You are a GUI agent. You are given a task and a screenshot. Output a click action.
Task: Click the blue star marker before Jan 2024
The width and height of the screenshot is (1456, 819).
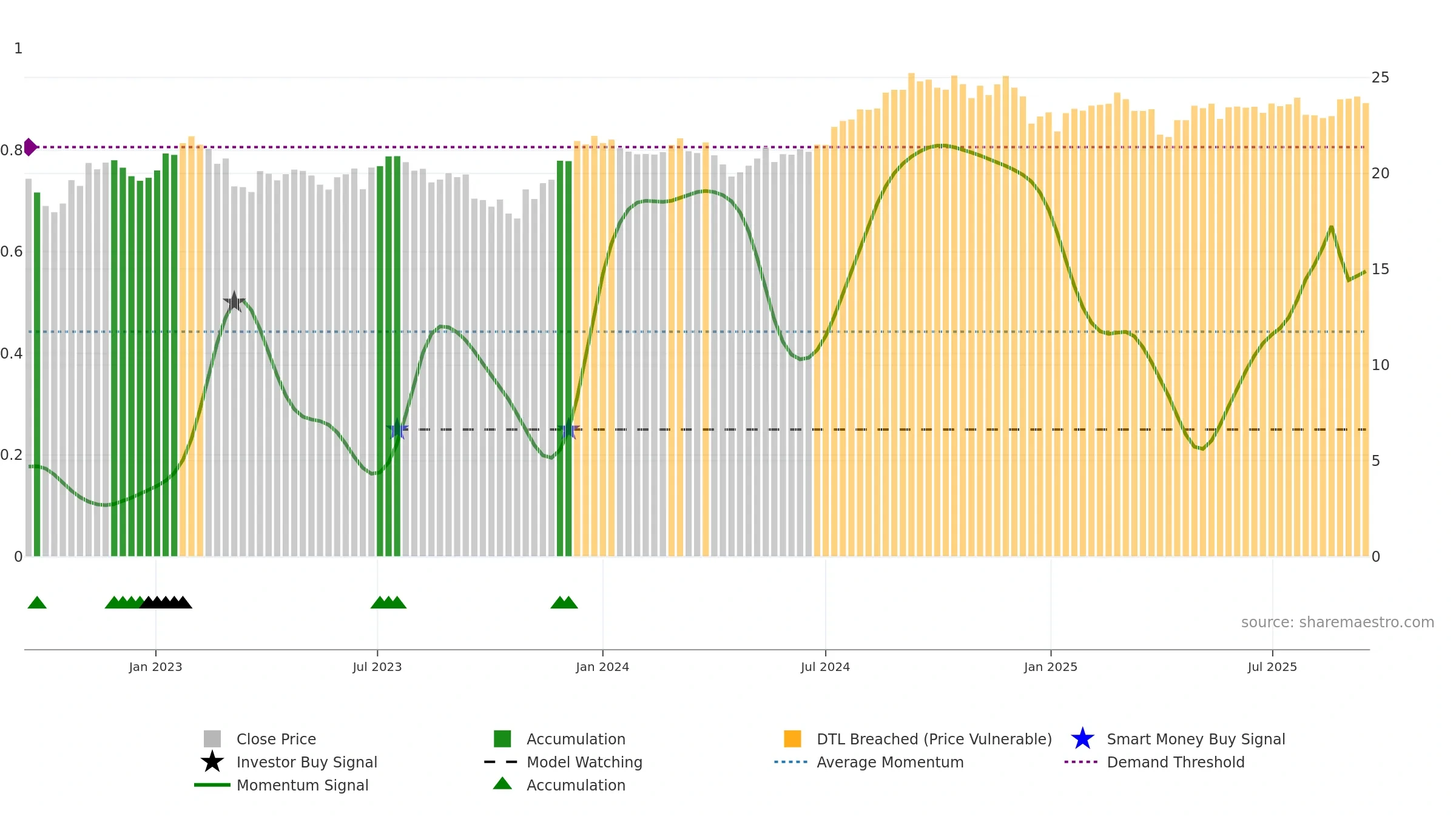pos(568,430)
